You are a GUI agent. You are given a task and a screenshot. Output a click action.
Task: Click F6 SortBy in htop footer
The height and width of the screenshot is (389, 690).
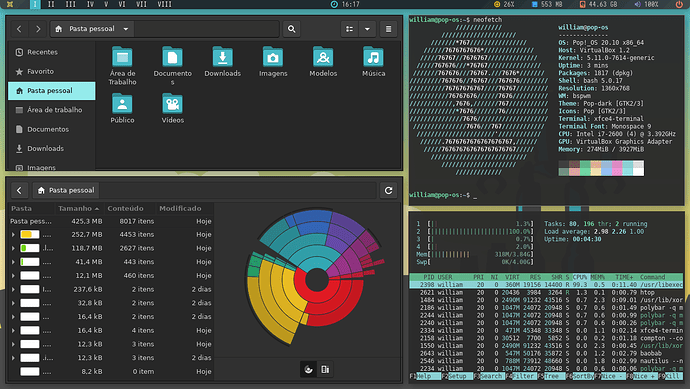click(x=580, y=377)
